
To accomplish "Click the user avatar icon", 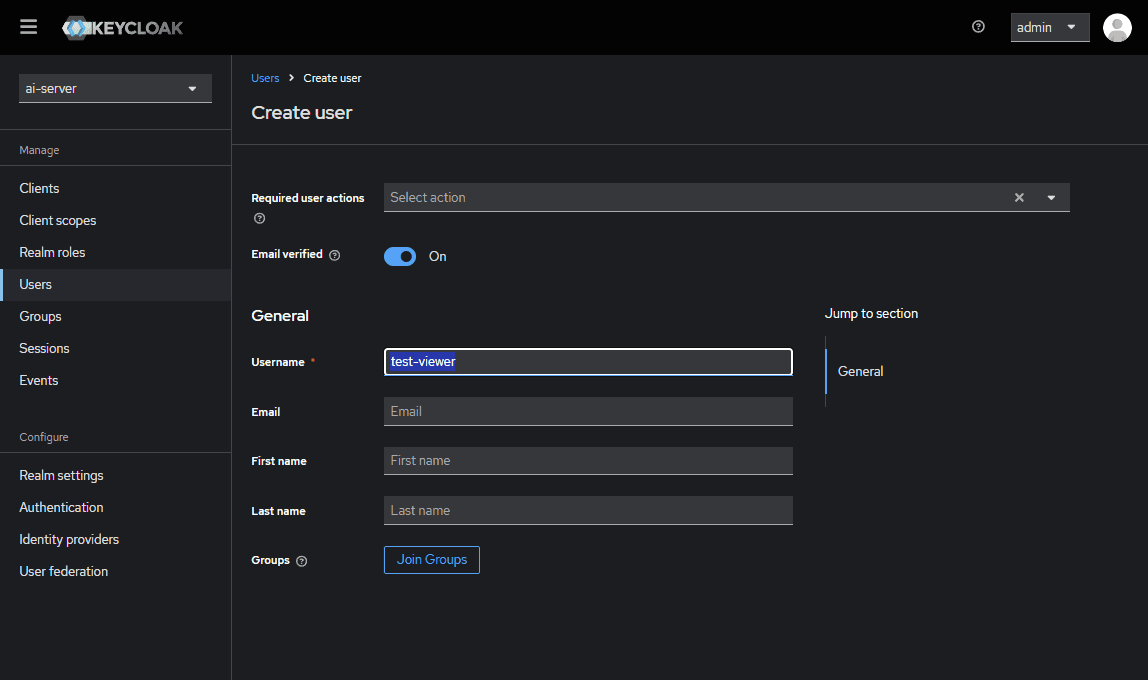I will pos(1117,28).
